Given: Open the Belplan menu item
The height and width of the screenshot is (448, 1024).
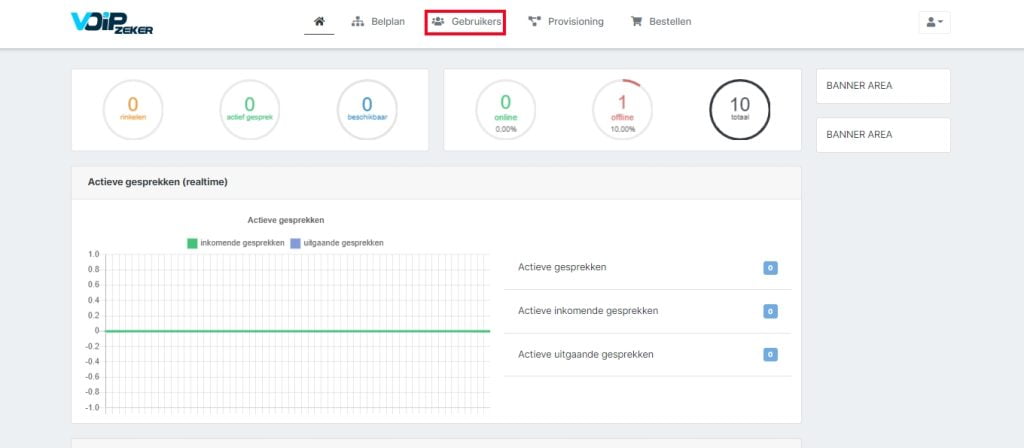Looking at the screenshot, I should click(x=378, y=22).
